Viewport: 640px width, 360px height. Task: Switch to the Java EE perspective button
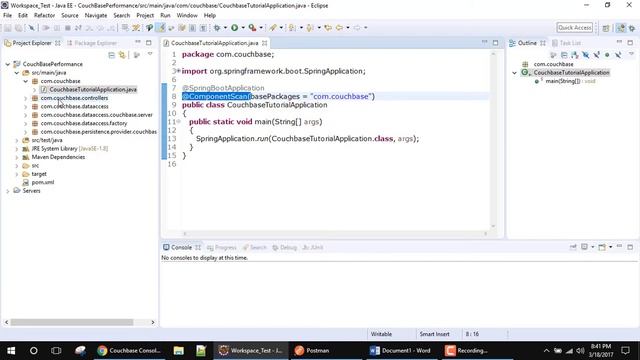pyautogui.click(x=620, y=28)
